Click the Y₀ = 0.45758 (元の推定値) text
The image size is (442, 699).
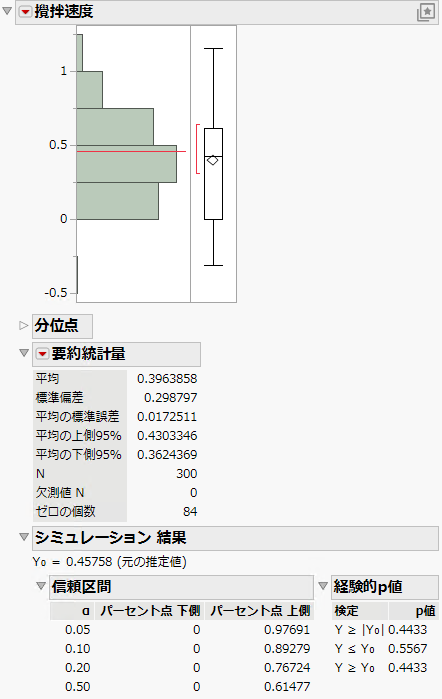click(x=109, y=562)
